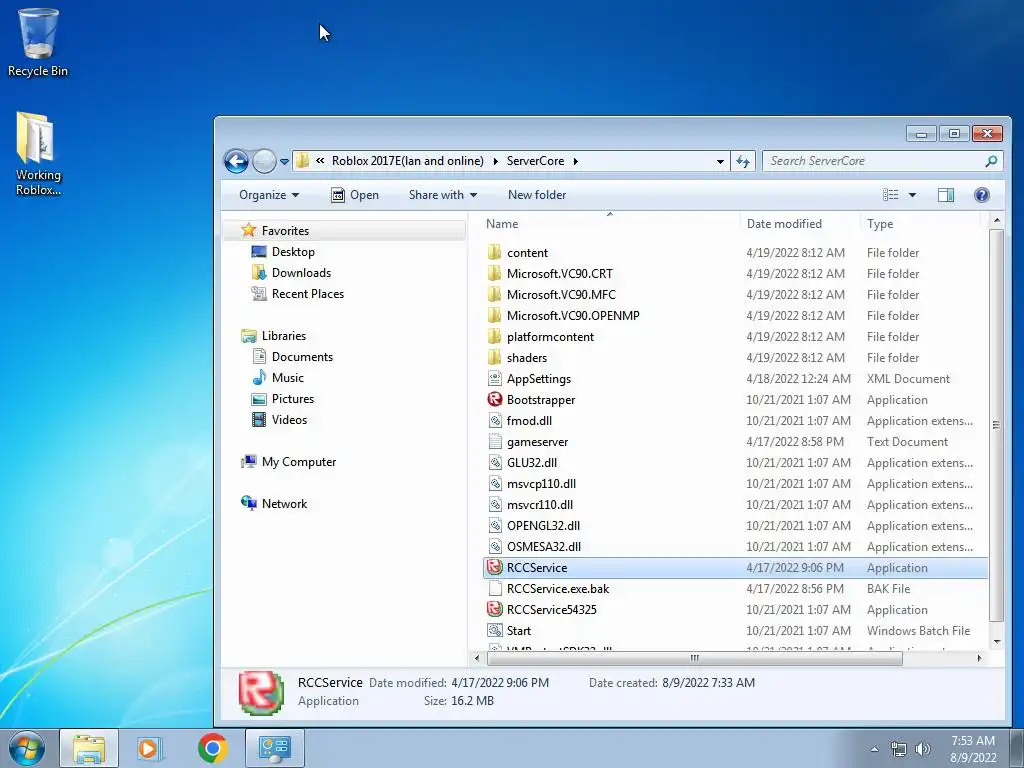This screenshot has height=768, width=1024.
Task: Select the Microsoft.VC90.CRT folder
Action: (559, 274)
